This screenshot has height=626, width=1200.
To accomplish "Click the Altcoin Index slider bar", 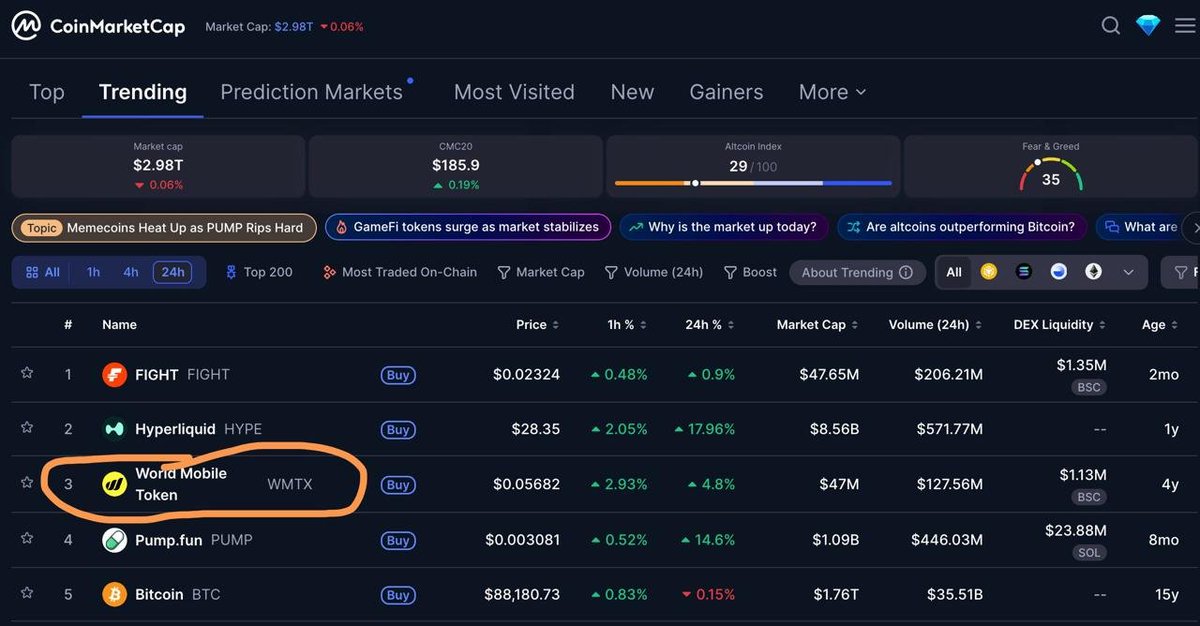I will pyautogui.click(x=753, y=183).
